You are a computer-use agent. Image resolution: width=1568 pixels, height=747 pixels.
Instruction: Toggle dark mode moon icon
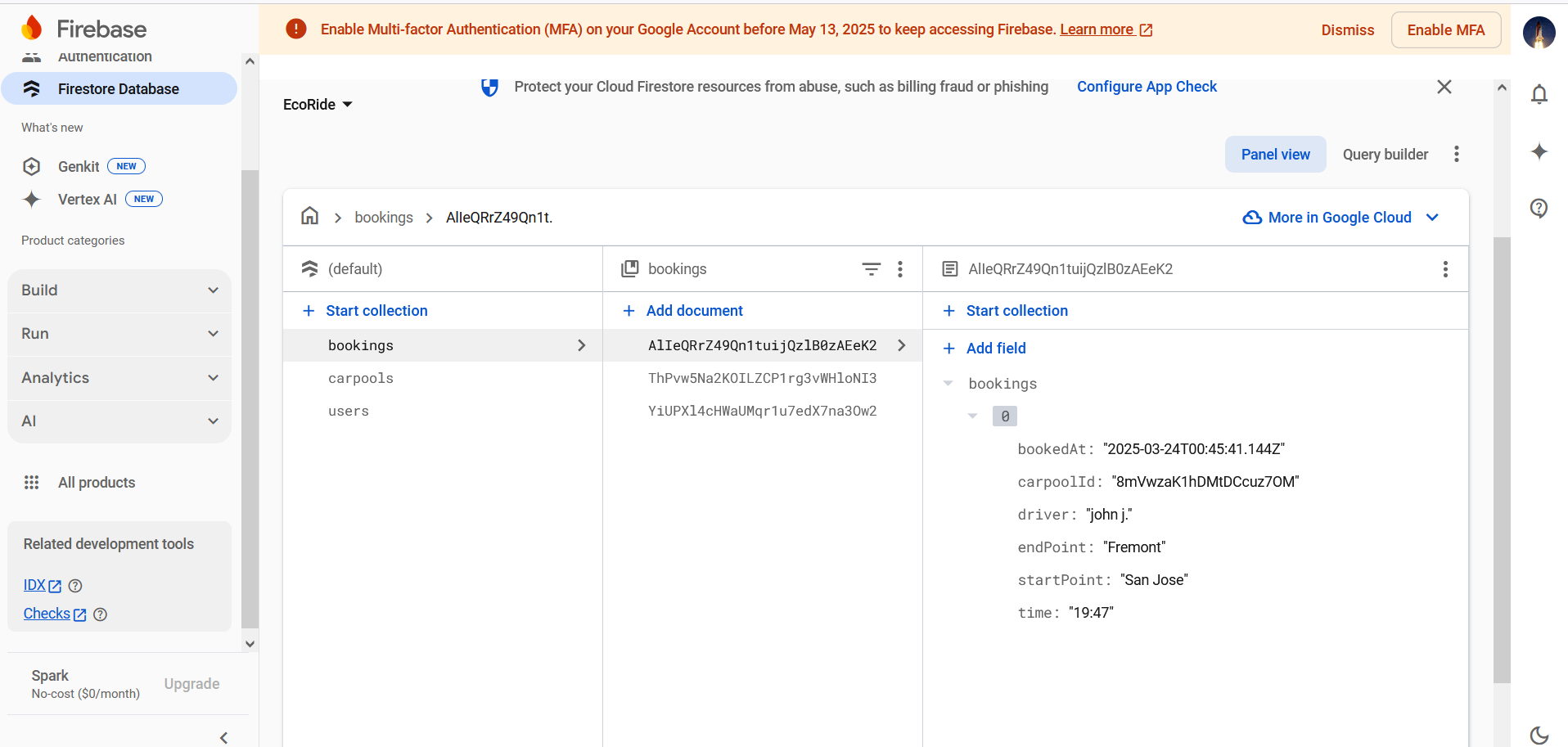(x=1539, y=735)
